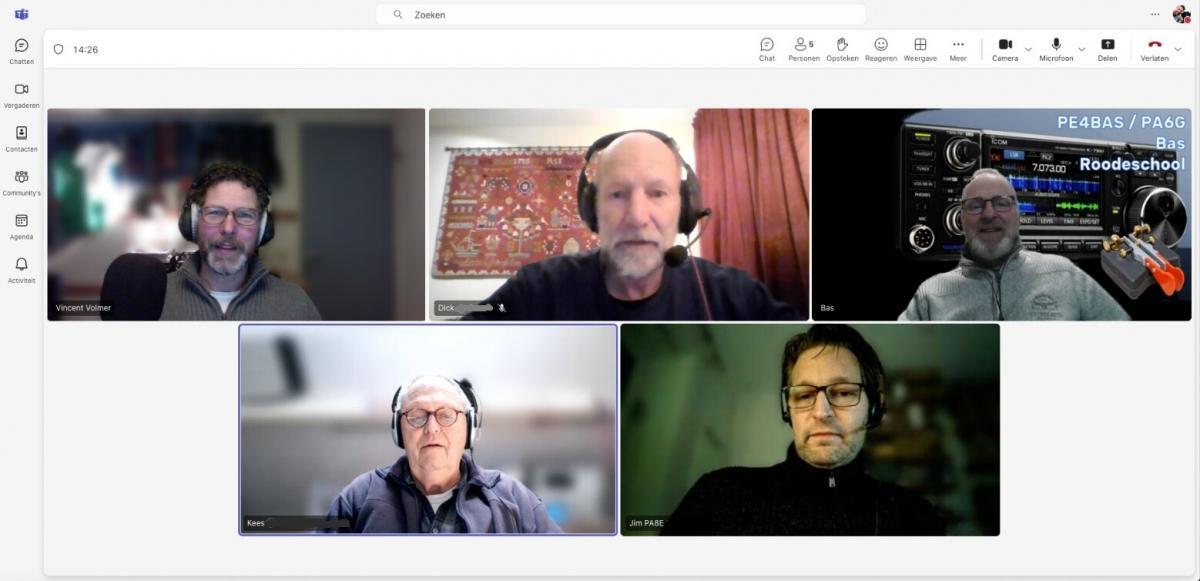Viewport: 1200px width, 581px height.
Task: Show the Personen participants list
Action: click(x=803, y=49)
